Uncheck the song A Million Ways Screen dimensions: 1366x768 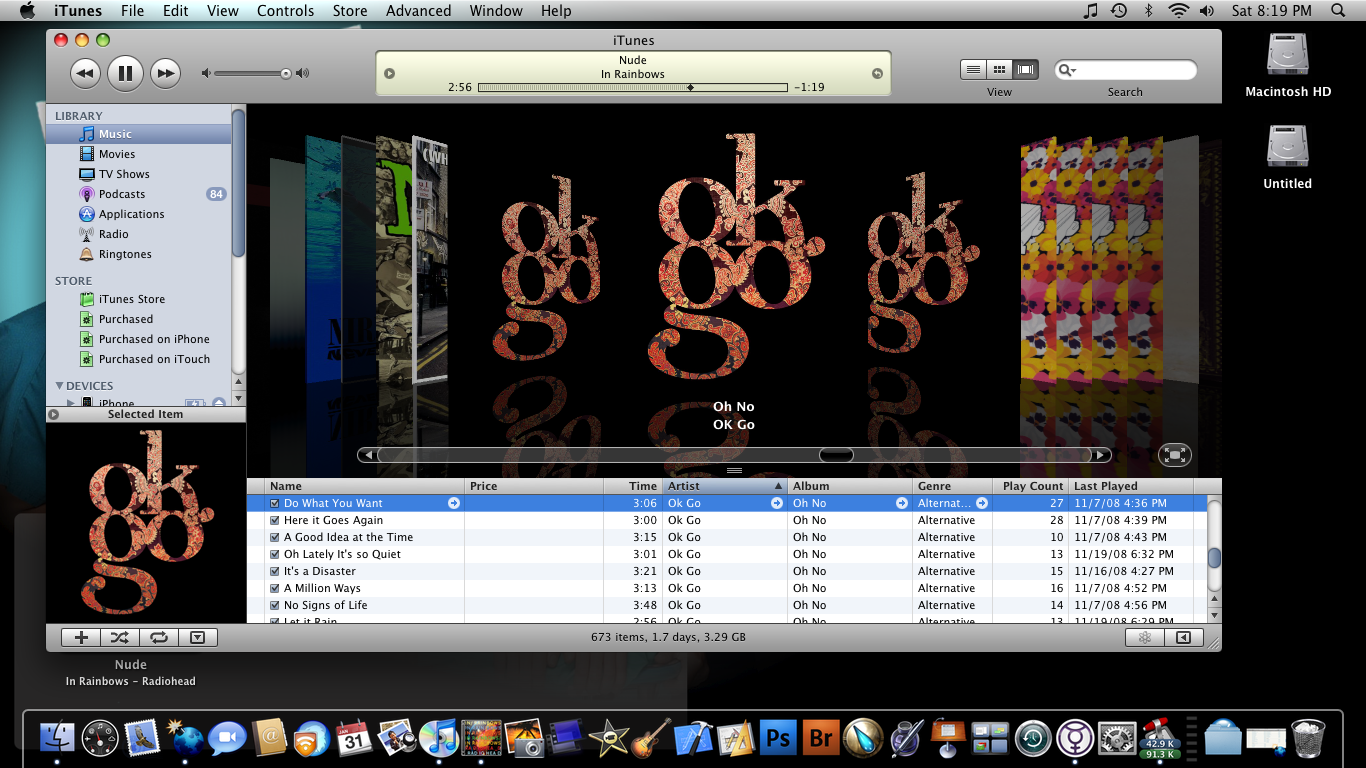(x=275, y=588)
